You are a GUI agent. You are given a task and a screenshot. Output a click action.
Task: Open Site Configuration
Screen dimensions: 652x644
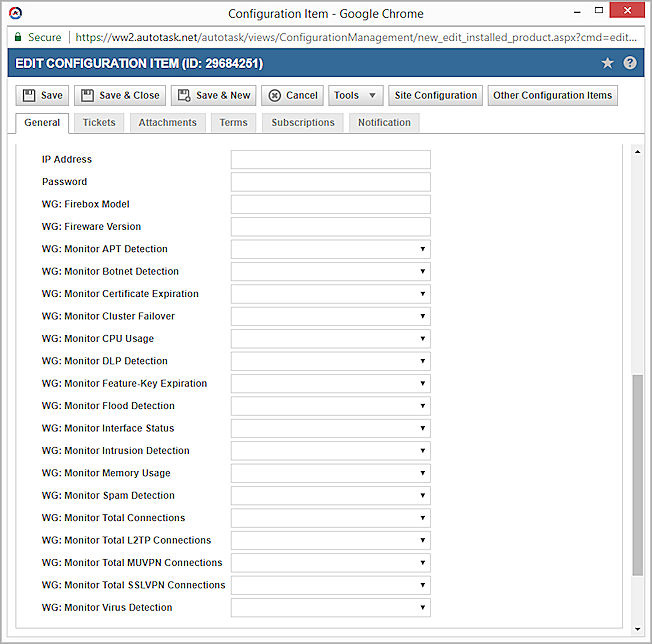click(435, 96)
